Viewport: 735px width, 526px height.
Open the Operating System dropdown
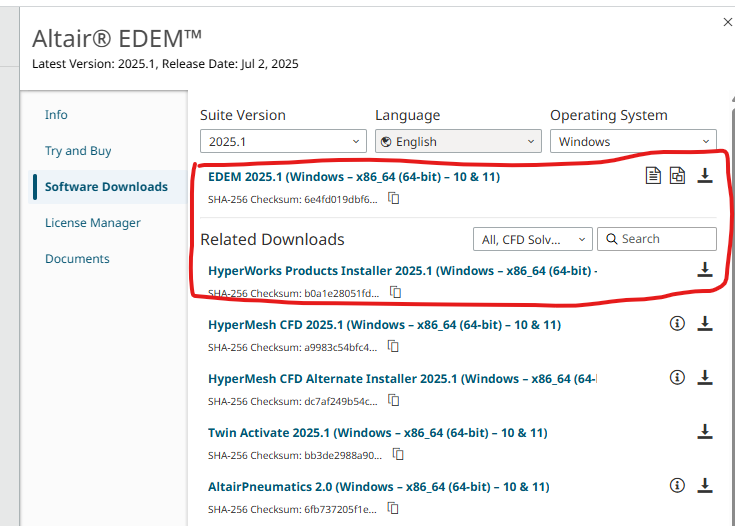633,141
